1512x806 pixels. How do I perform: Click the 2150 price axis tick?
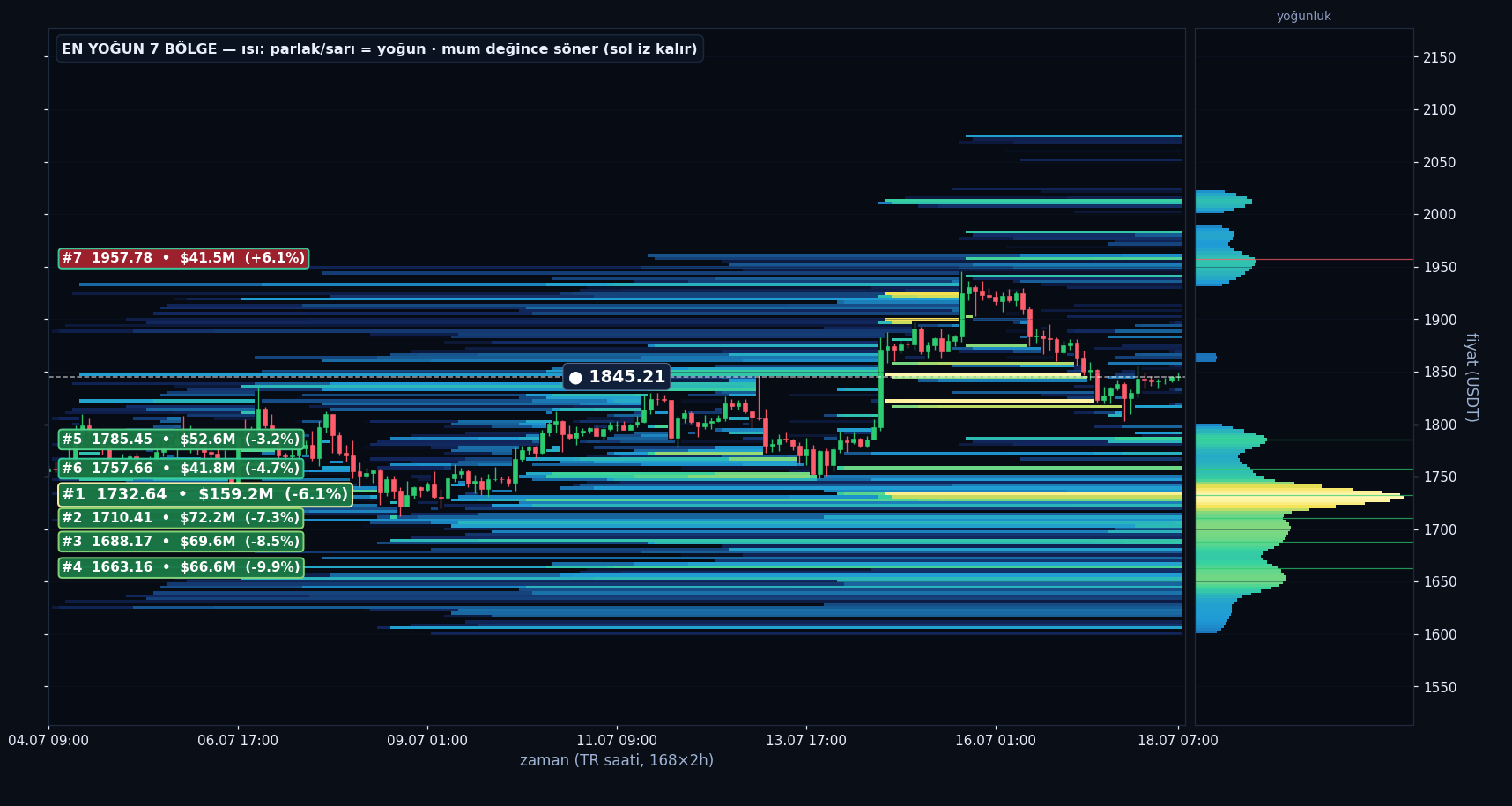pos(1440,58)
